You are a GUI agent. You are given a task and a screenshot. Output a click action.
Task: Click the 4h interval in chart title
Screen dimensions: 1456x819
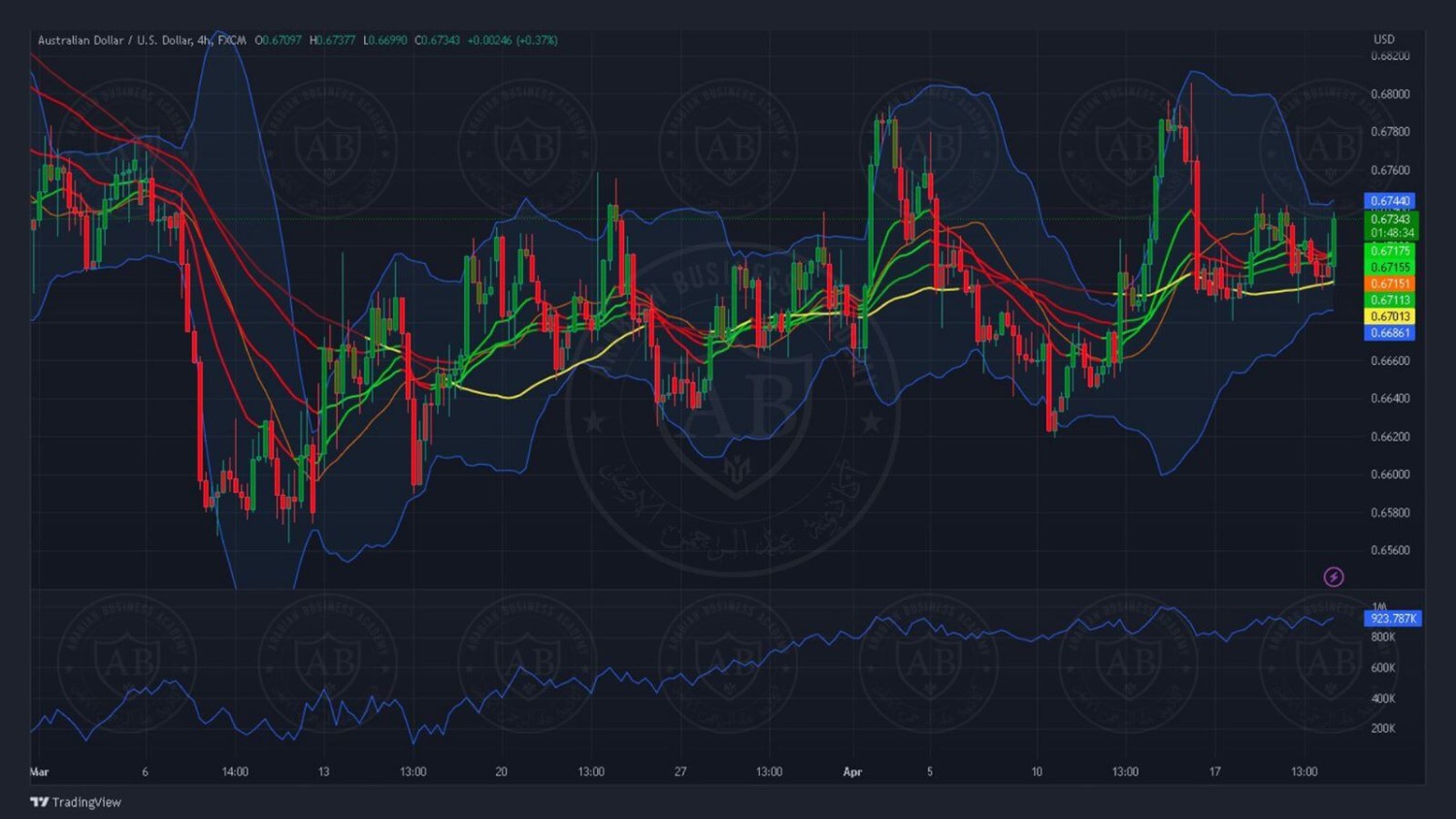pos(204,40)
